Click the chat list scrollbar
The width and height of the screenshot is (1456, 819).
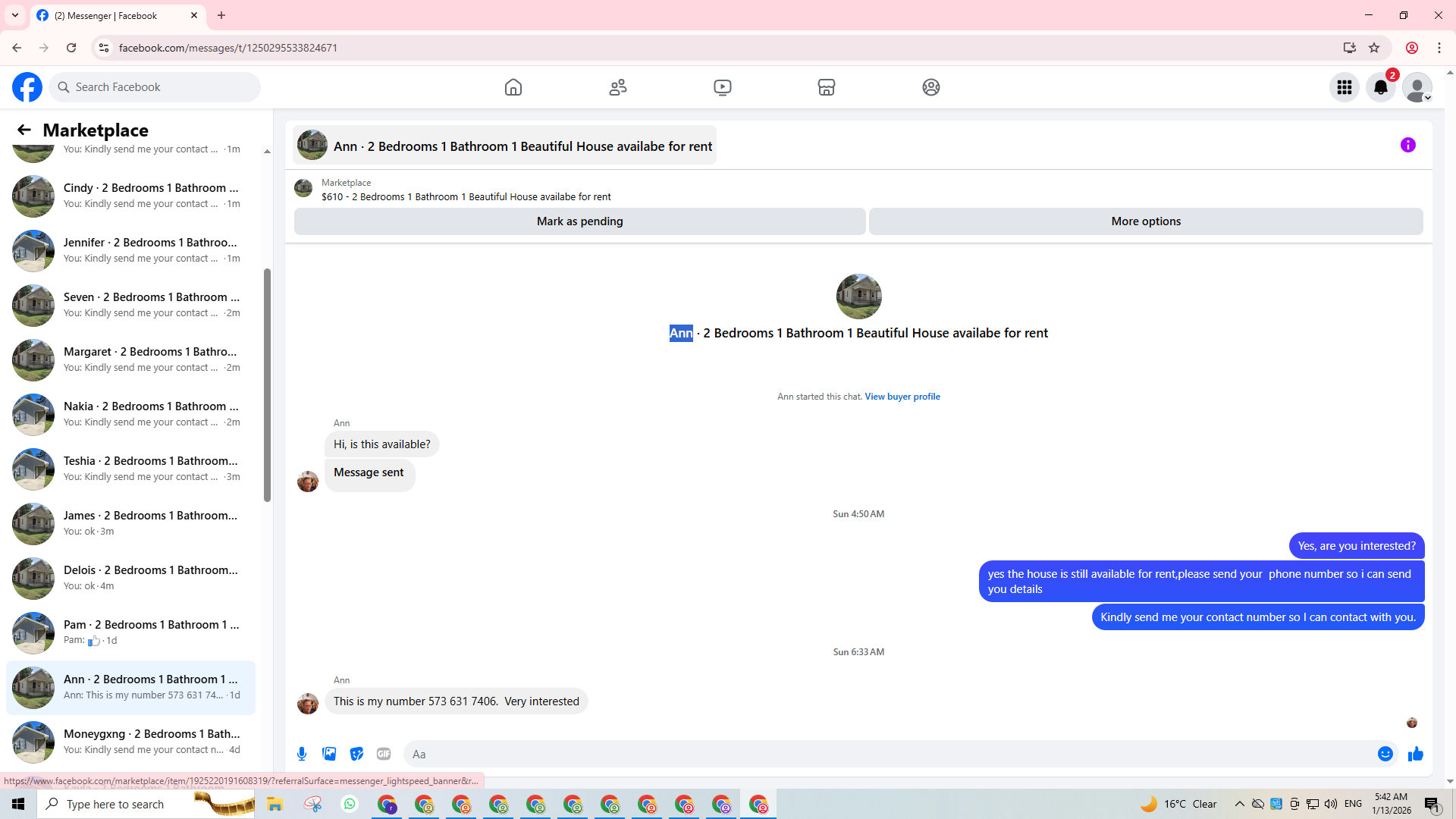click(267, 384)
